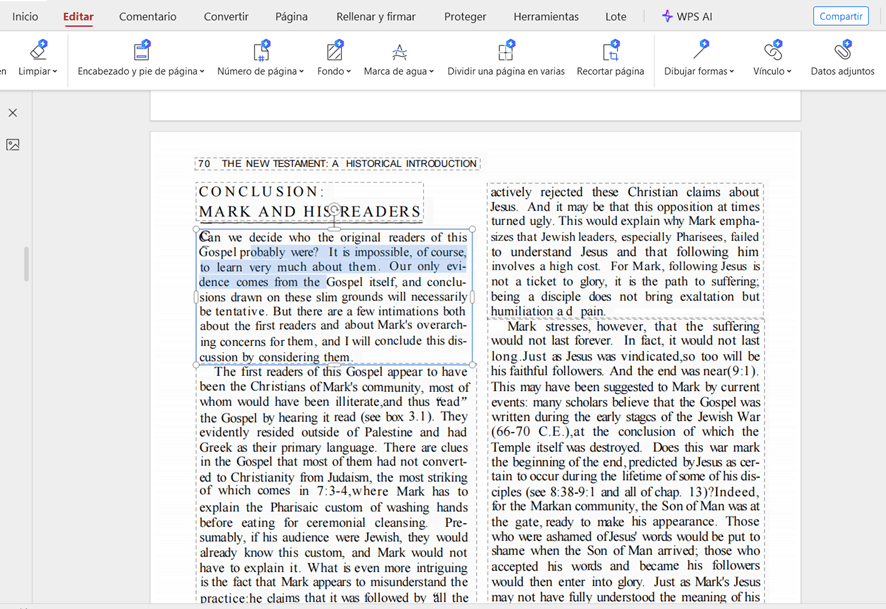The height and width of the screenshot is (609, 886).
Task: Click the Vínculo link icon
Action: 772,51
